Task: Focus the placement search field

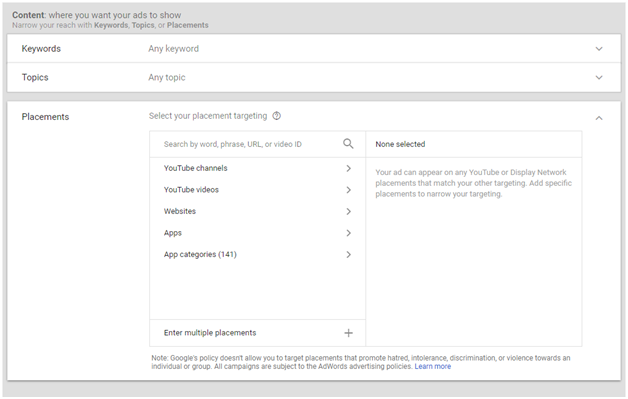Action: point(248,144)
